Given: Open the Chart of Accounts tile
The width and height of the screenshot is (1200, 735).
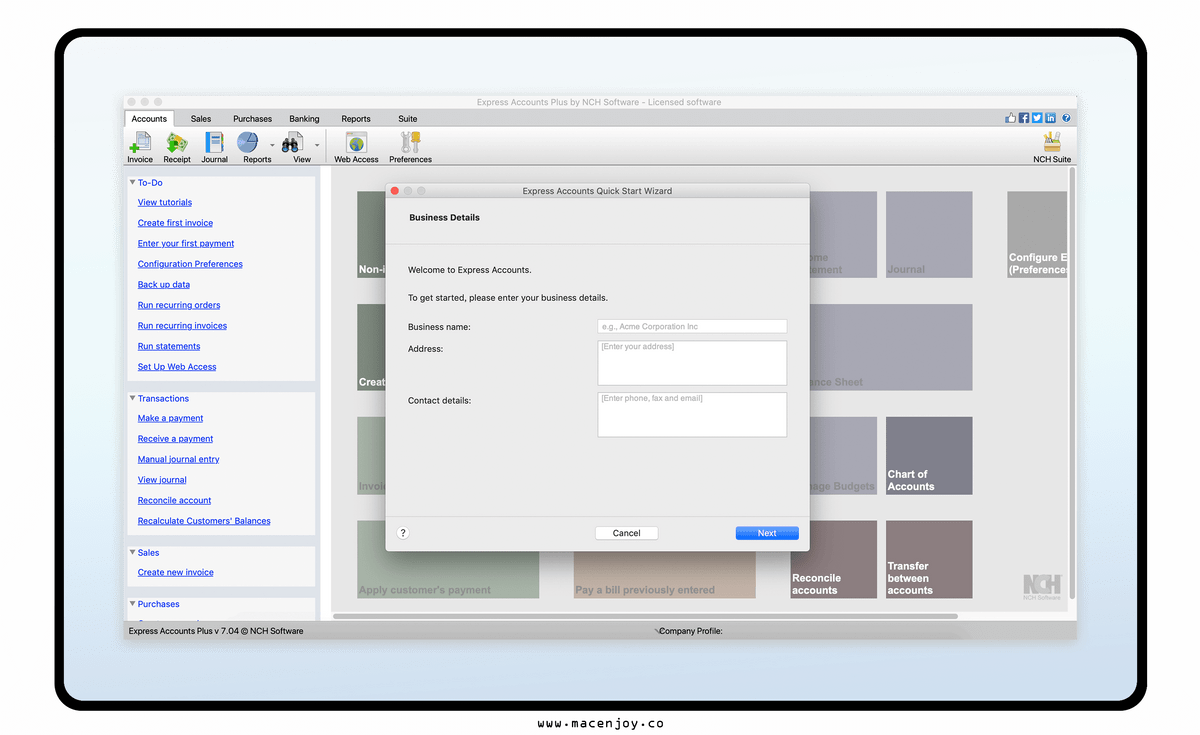Looking at the screenshot, I should coord(929,456).
